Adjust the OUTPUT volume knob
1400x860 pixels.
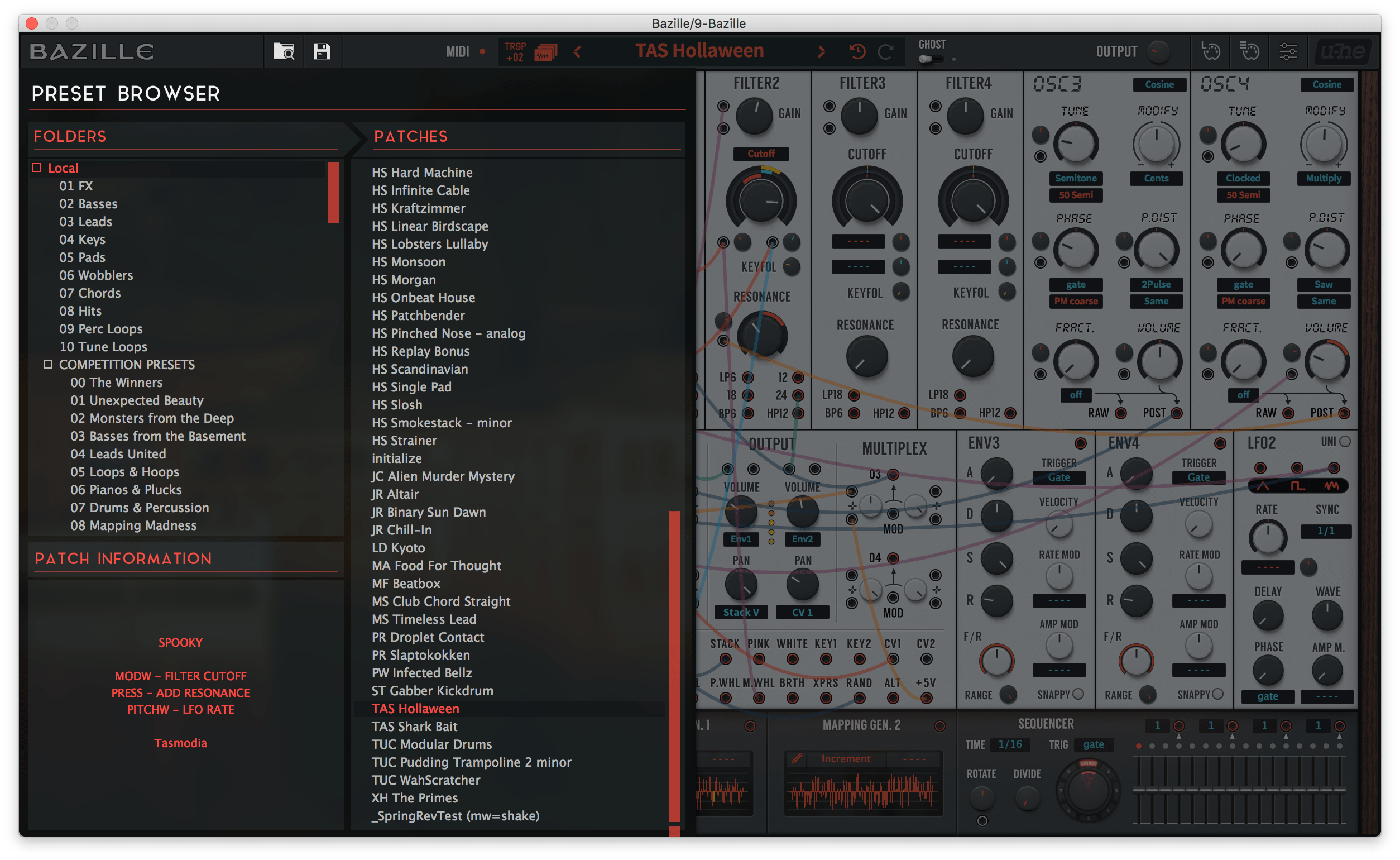click(x=1158, y=52)
